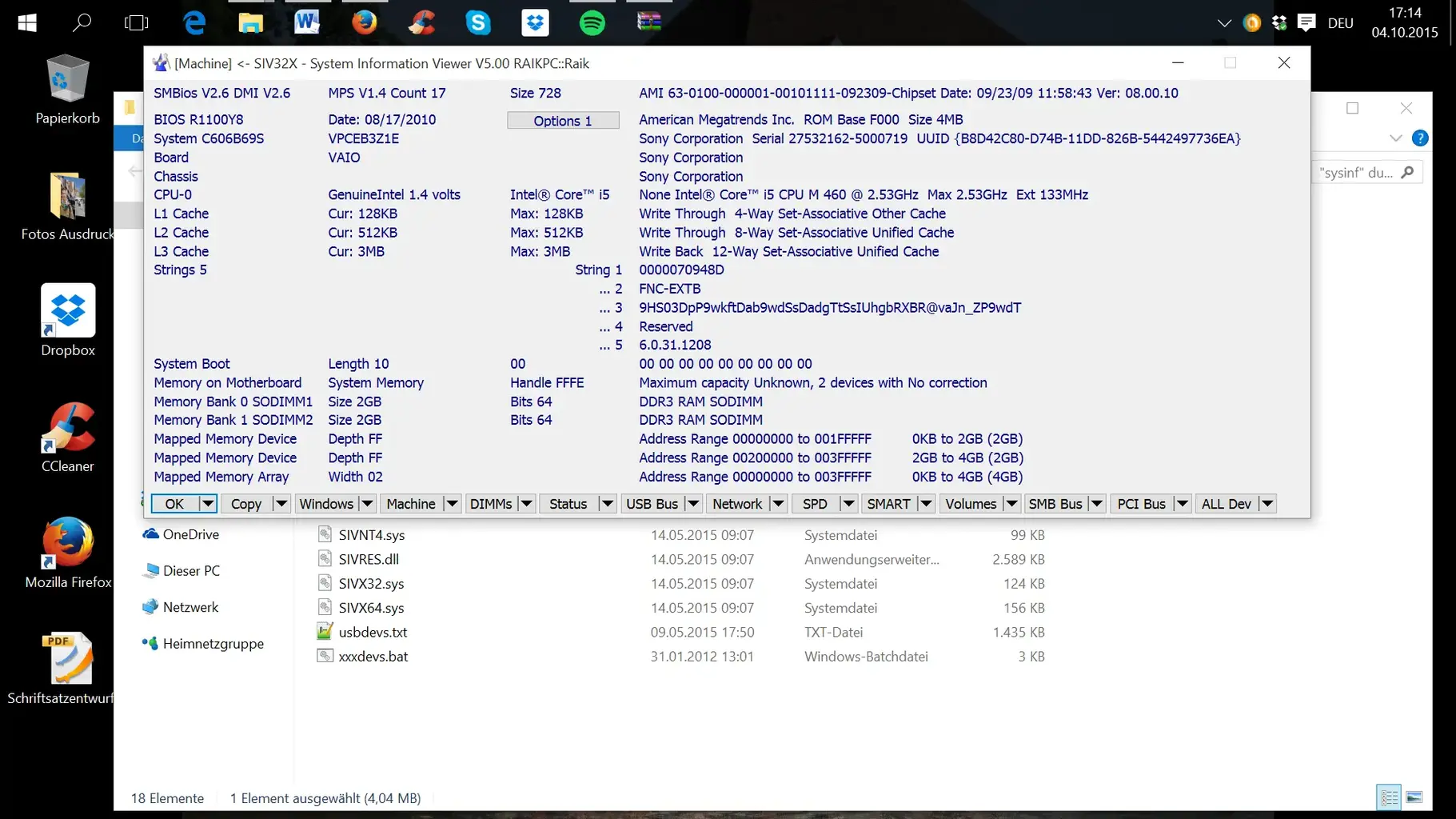Click the Machine menu button
The image size is (1456, 819).
pyautogui.click(x=411, y=504)
